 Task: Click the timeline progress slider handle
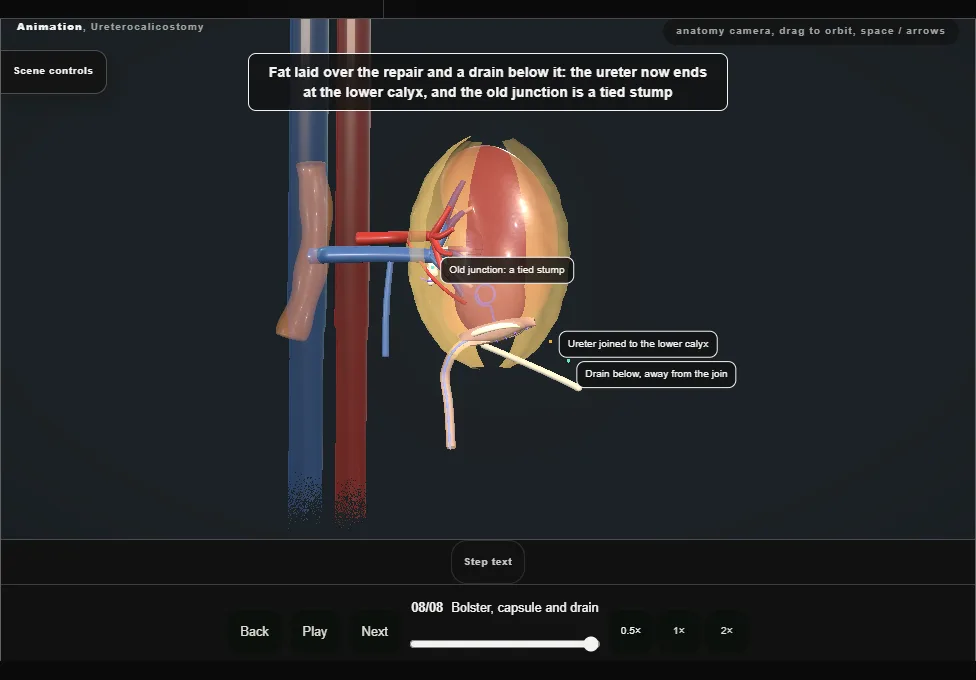tap(591, 644)
